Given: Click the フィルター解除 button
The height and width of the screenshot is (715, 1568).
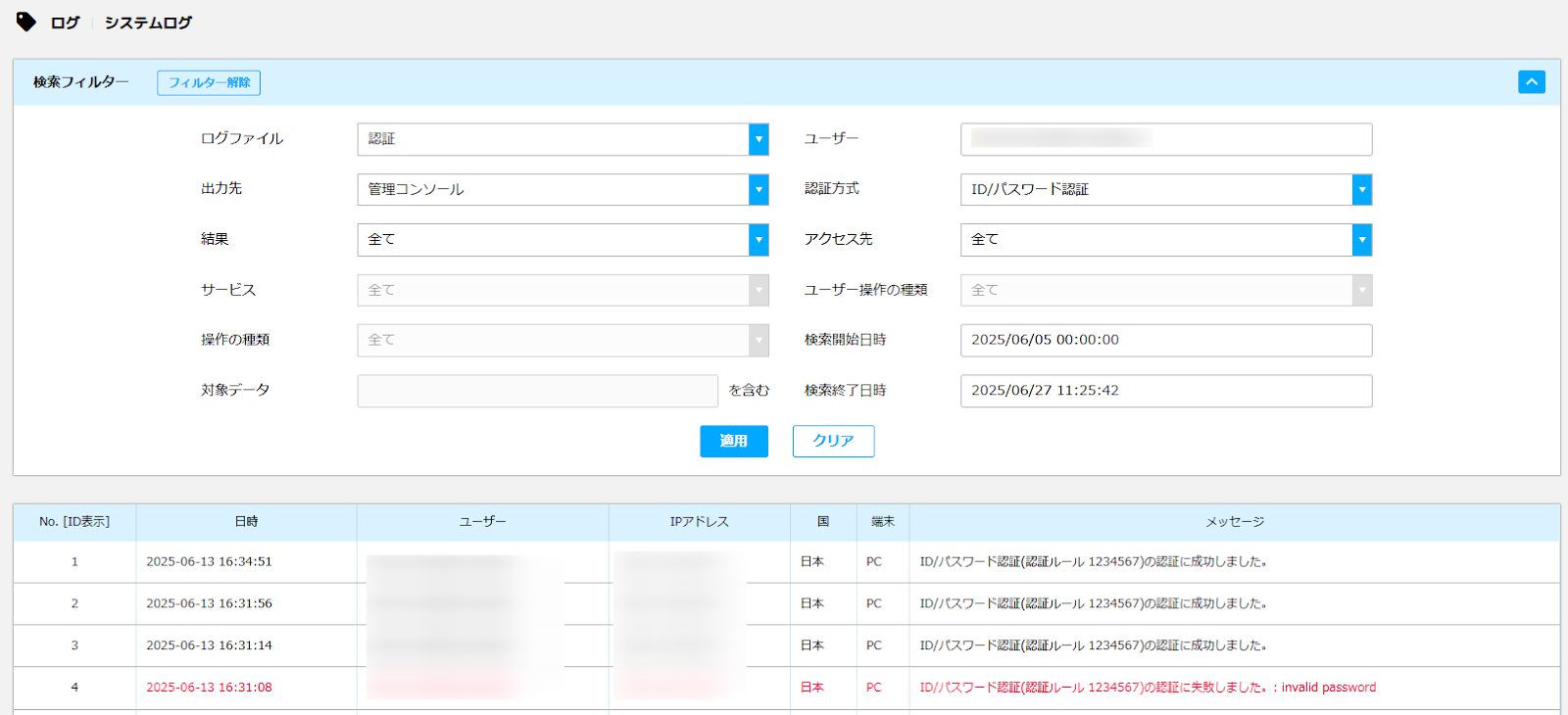Looking at the screenshot, I should pyautogui.click(x=209, y=82).
